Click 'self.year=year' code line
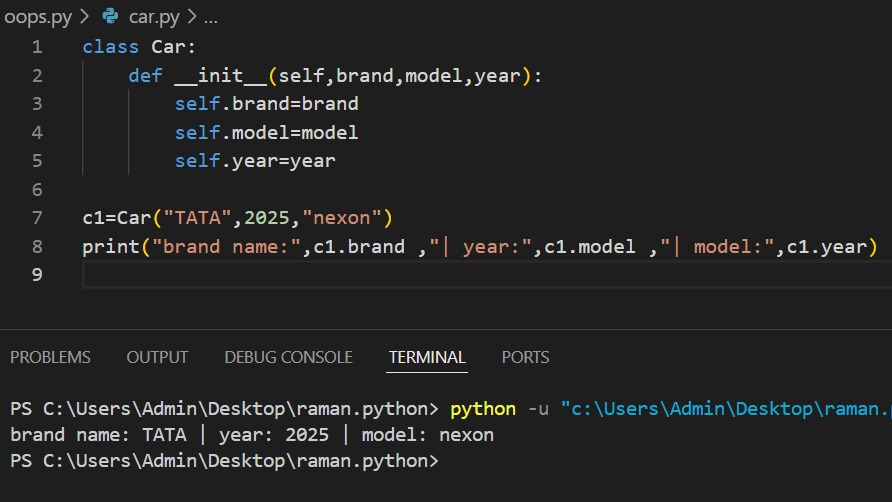The image size is (892, 502). click(x=255, y=161)
